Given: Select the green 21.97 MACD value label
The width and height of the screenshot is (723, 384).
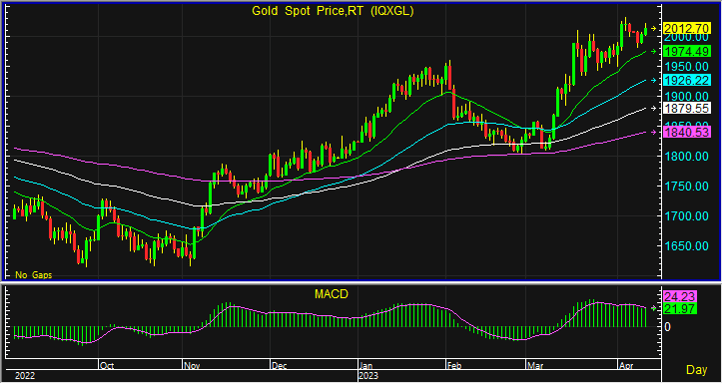Looking at the screenshot, I should click(x=680, y=309).
